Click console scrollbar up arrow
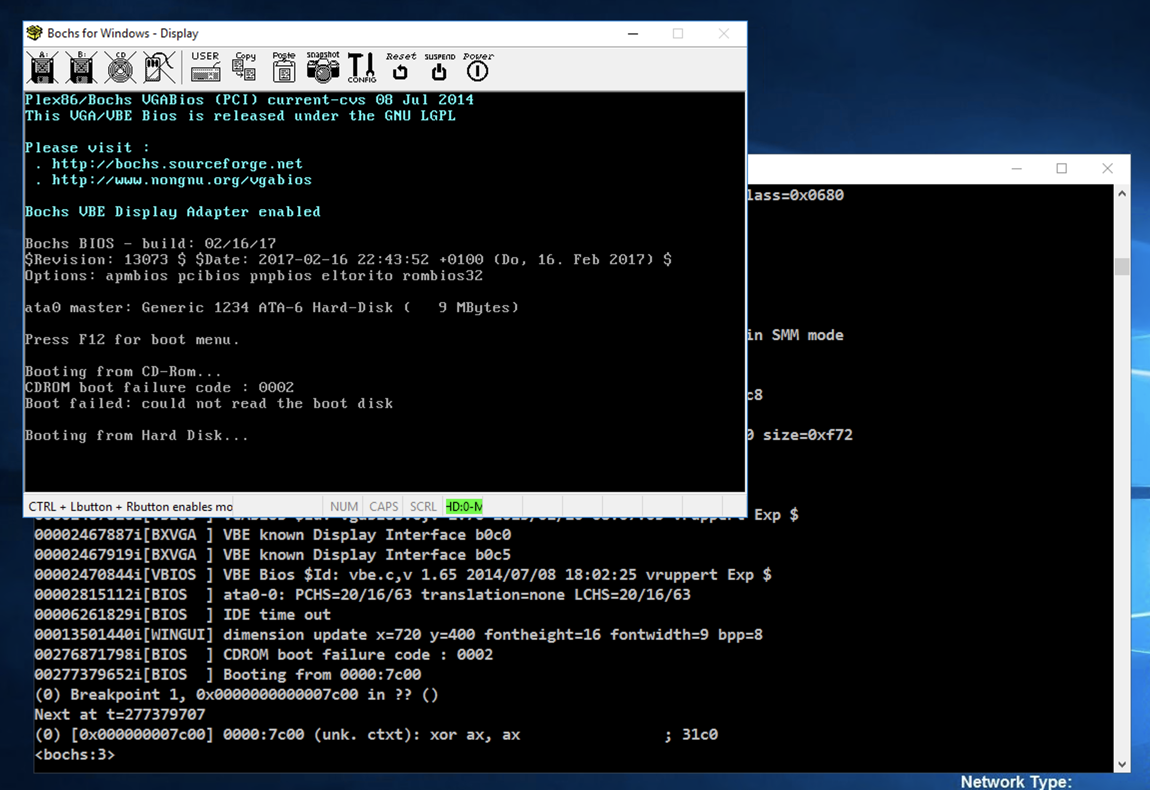Screen dimensions: 1150x790 tap(1121, 194)
